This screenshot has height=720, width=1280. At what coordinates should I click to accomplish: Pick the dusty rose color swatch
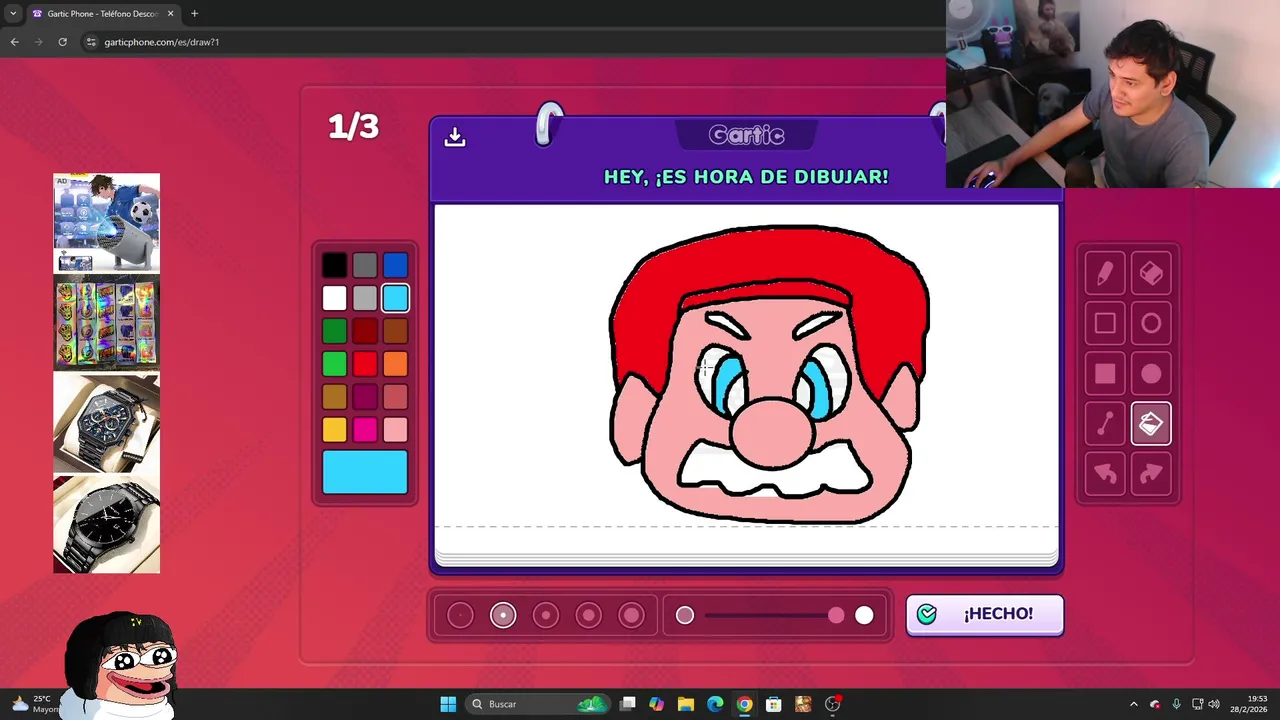coord(395,397)
